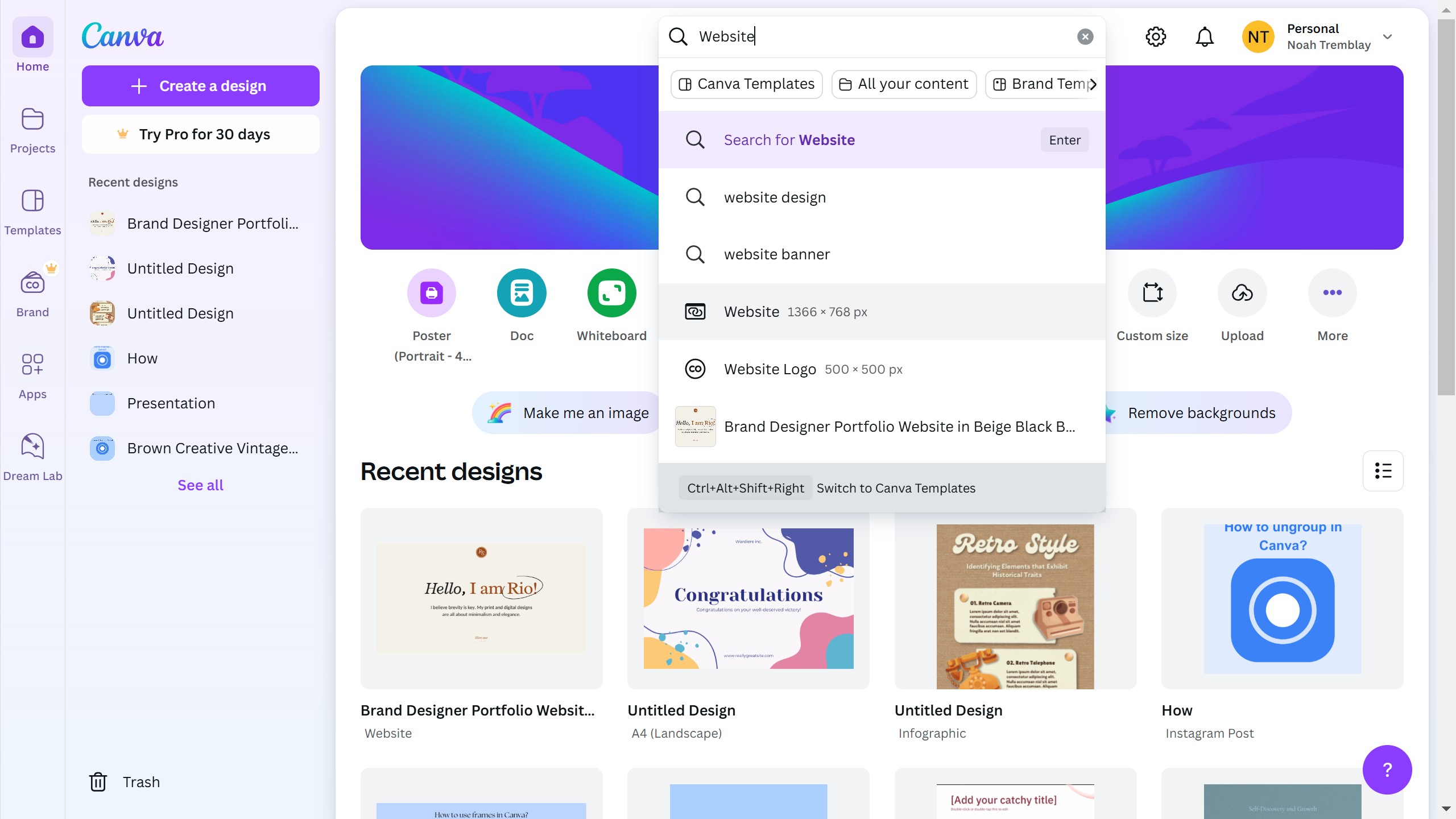Clear the search field text
This screenshot has width=1456, height=819.
point(1085,37)
